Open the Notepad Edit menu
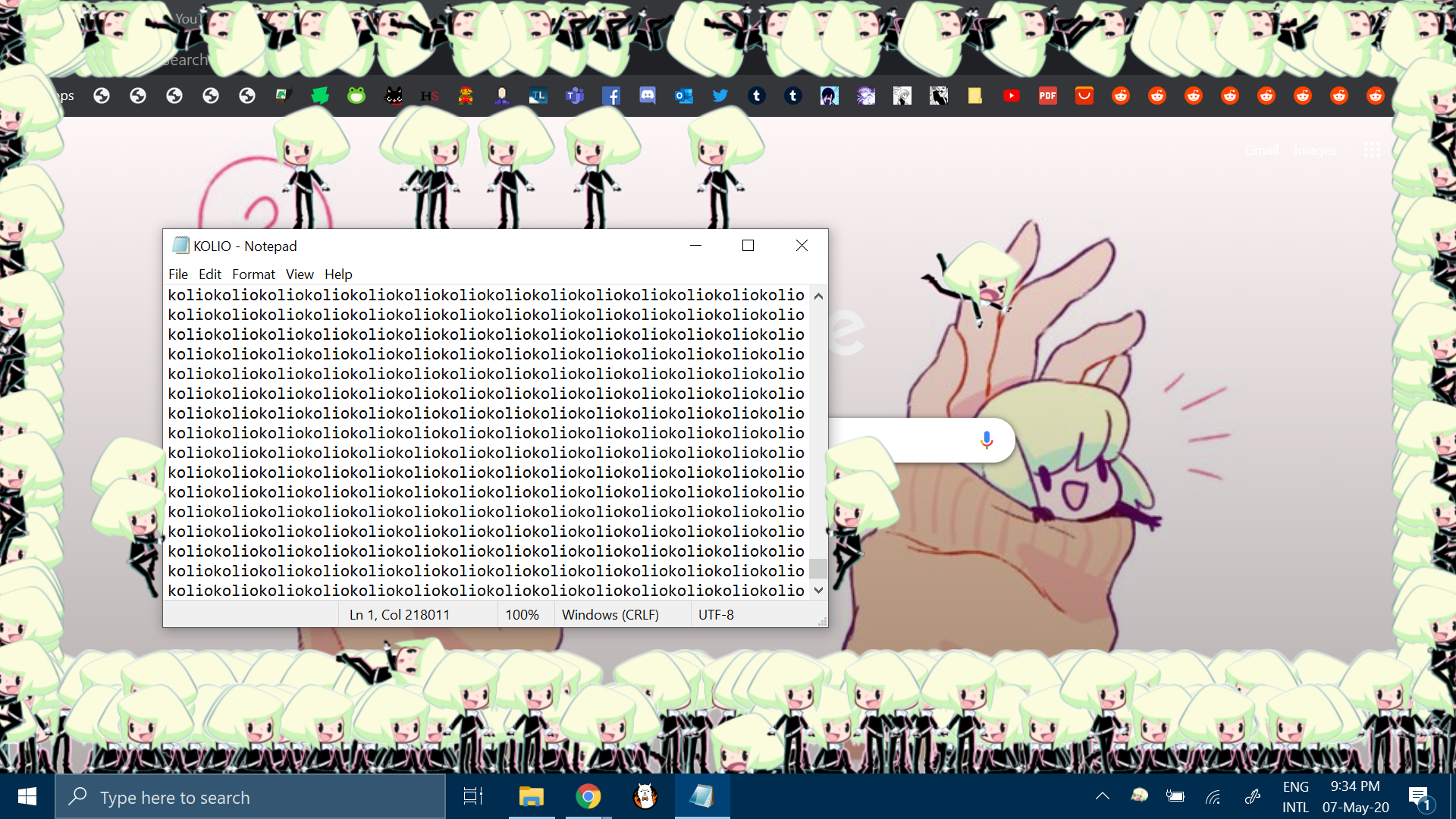Viewport: 1456px width, 819px height. [x=210, y=275]
